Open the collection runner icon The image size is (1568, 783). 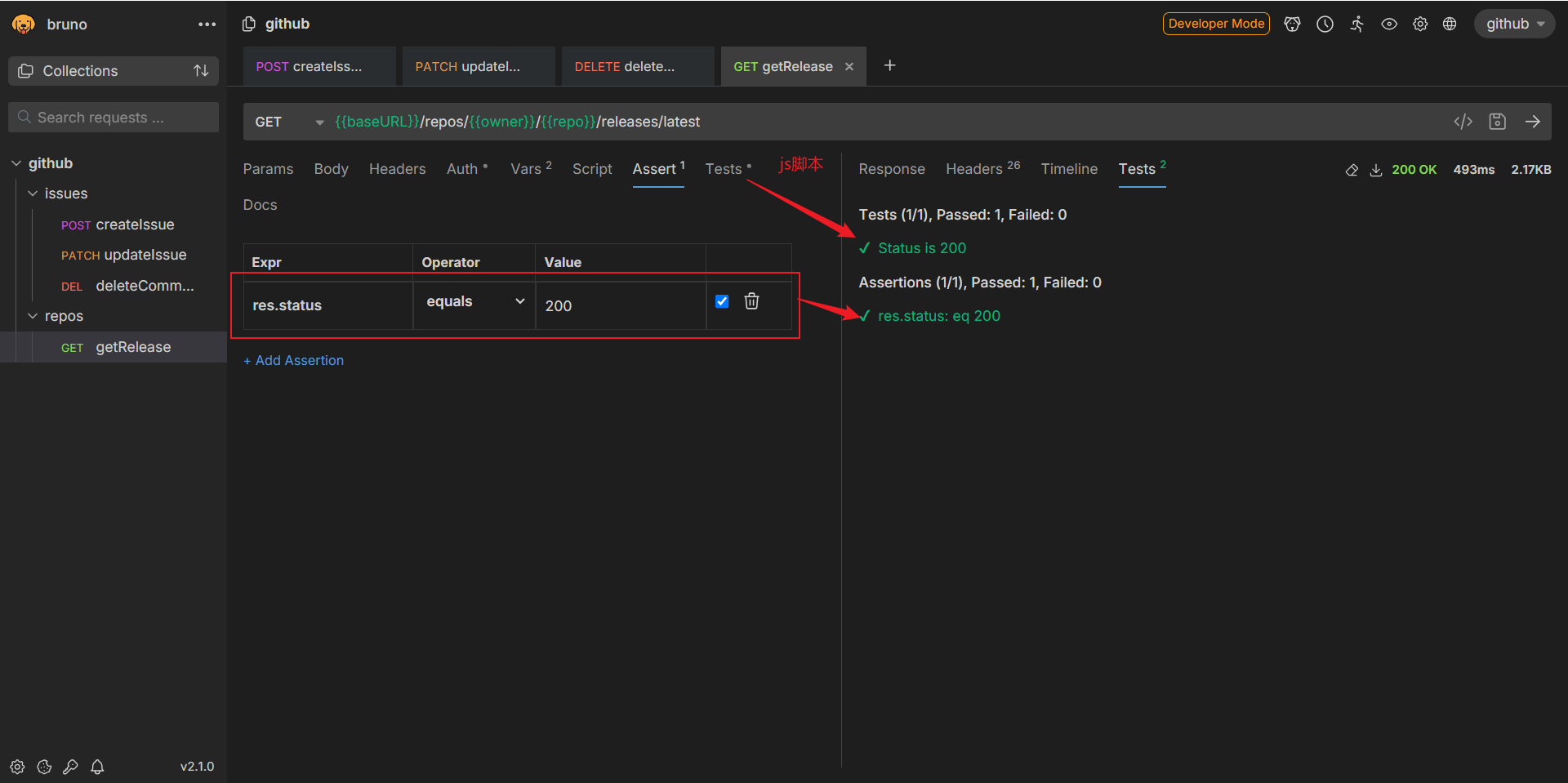coord(1356,24)
